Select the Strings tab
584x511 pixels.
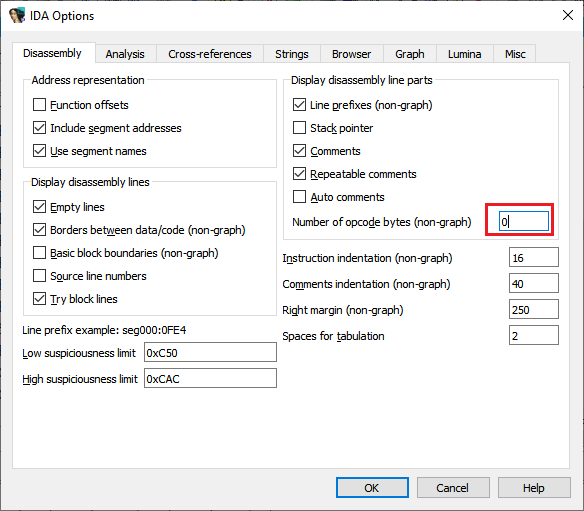pyautogui.click(x=292, y=54)
